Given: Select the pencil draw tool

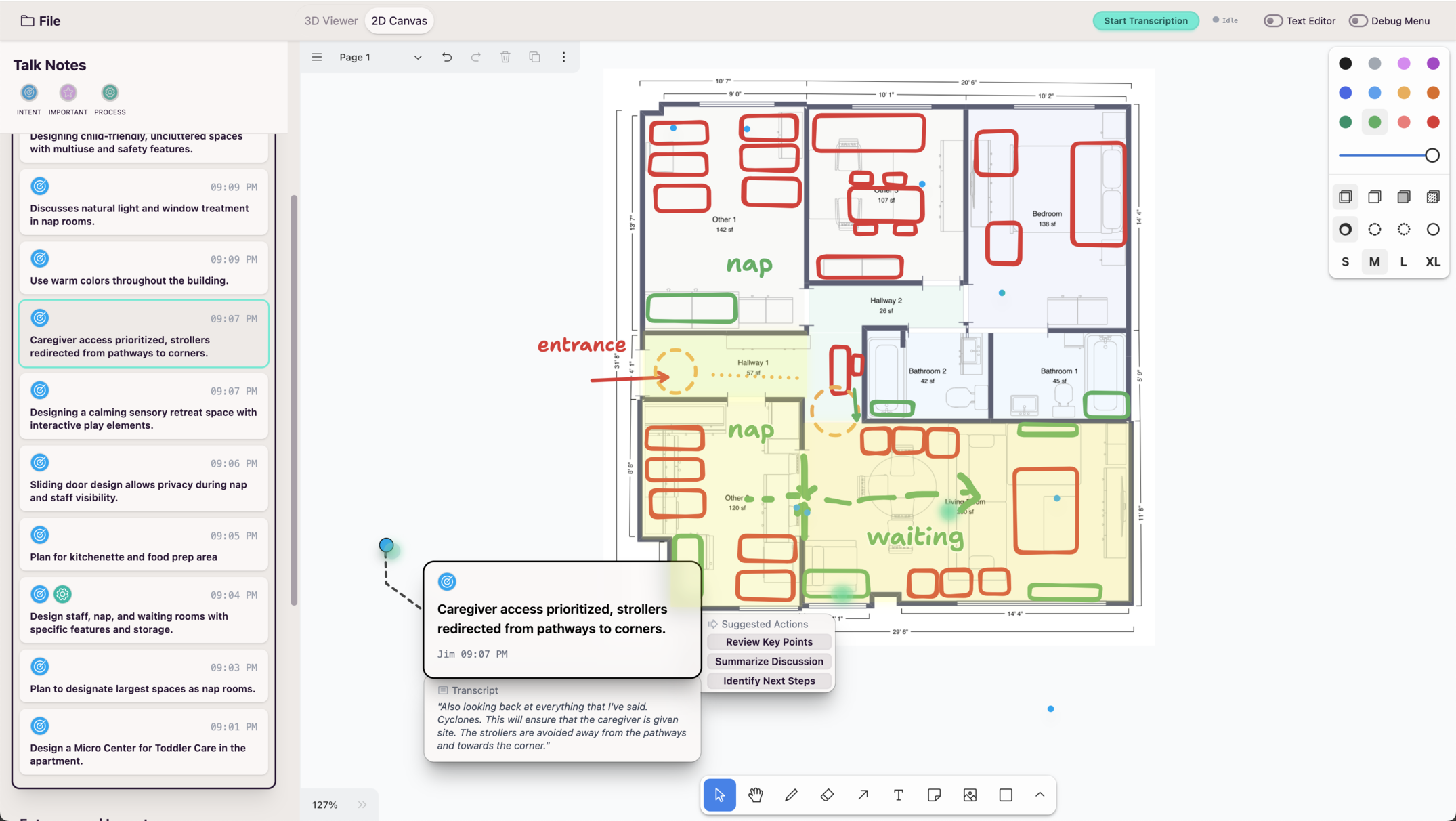Looking at the screenshot, I should (791, 795).
